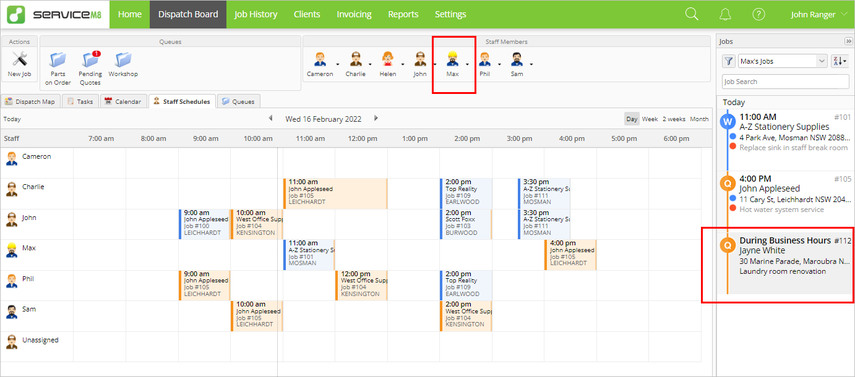
Task: Click the Unassigned staff row avatar
Action: click(11, 342)
